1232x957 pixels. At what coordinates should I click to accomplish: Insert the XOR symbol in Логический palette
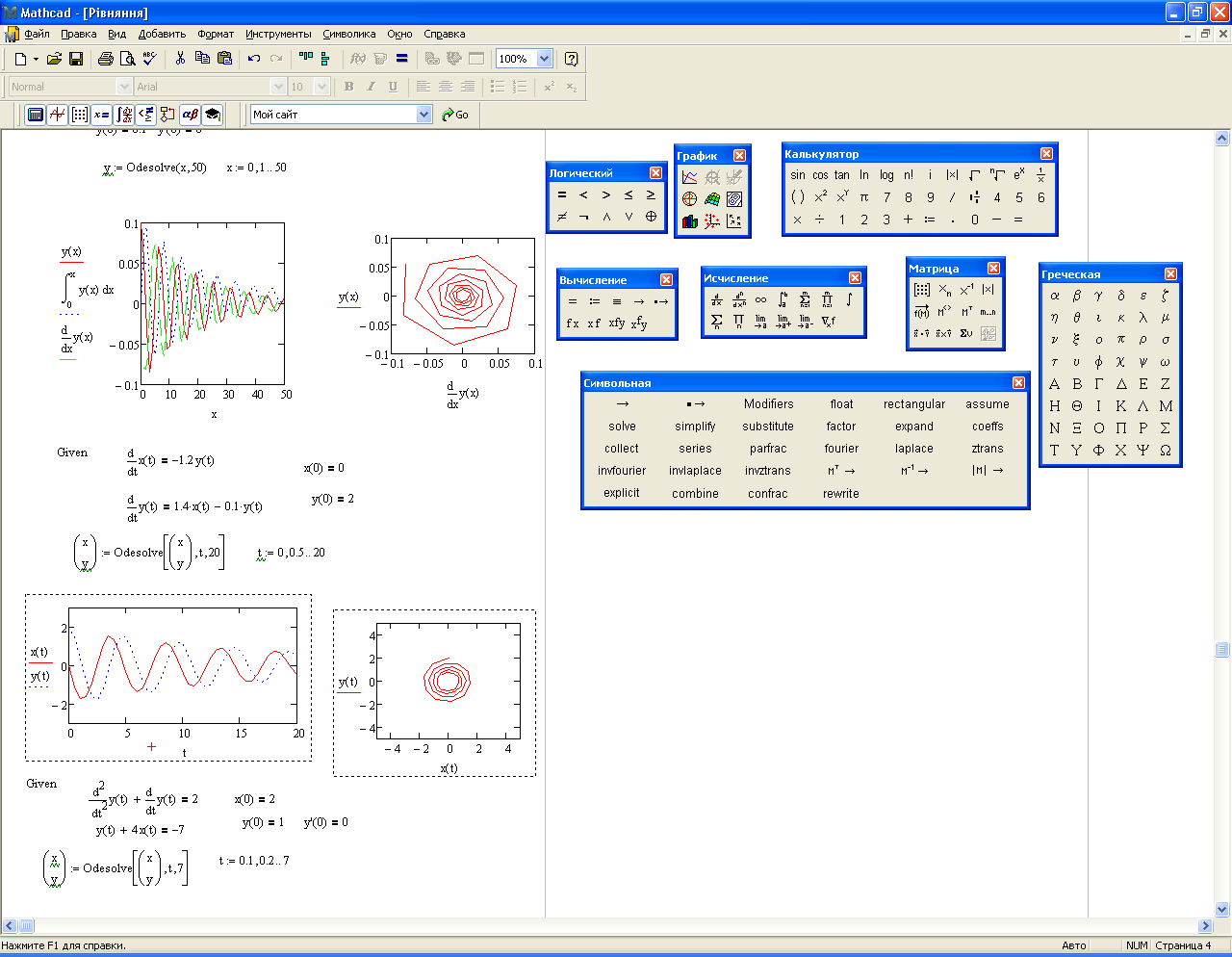[651, 217]
